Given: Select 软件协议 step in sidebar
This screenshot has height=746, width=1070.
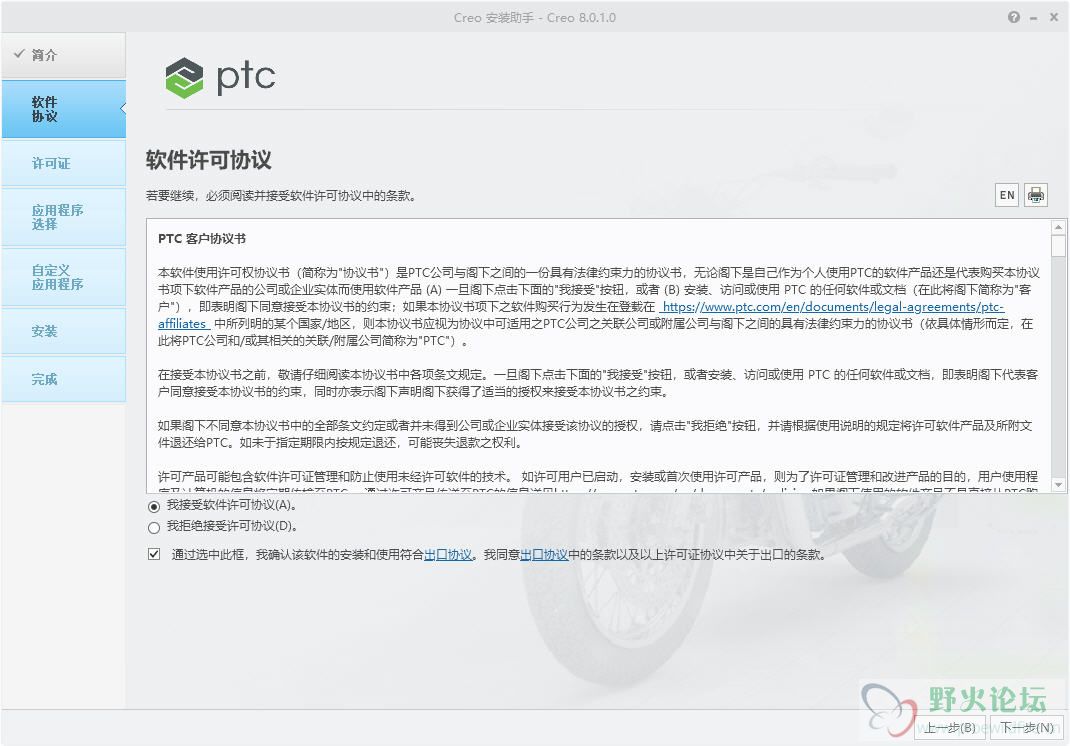Looking at the screenshot, I should 63,109.
